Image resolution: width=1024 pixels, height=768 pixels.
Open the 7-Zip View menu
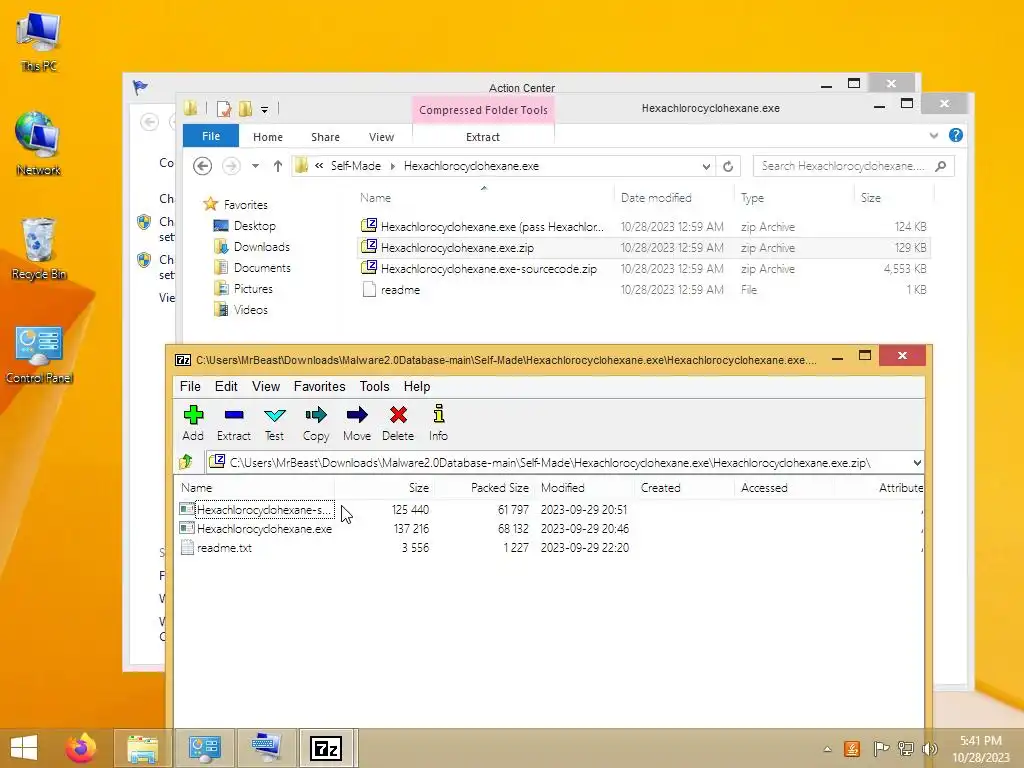tap(266, 387)
